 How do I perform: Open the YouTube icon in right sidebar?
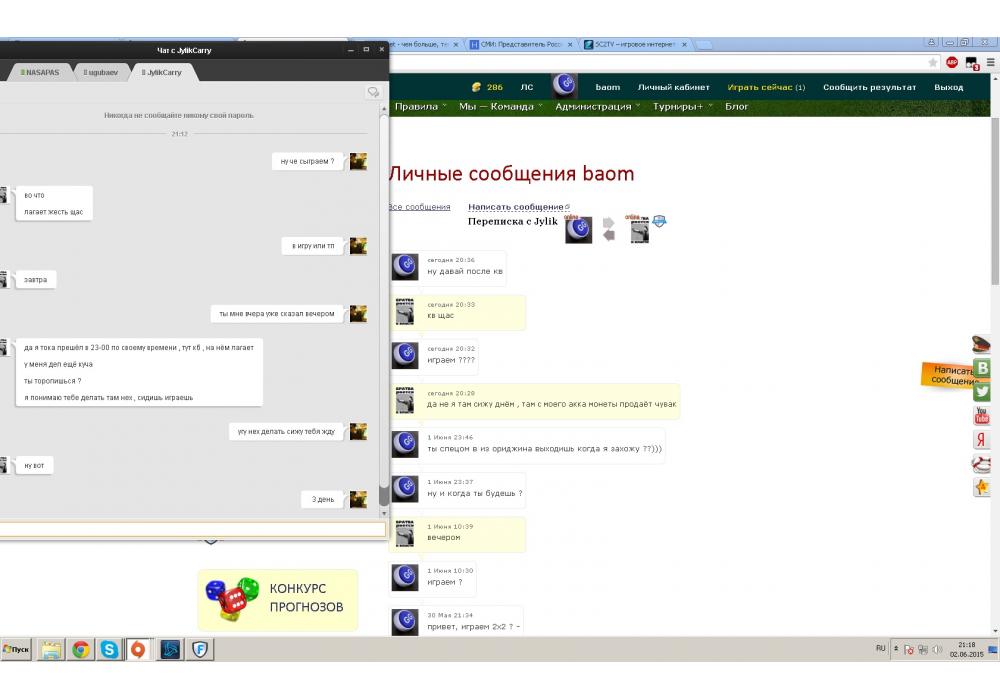click(x=982, y=415)
